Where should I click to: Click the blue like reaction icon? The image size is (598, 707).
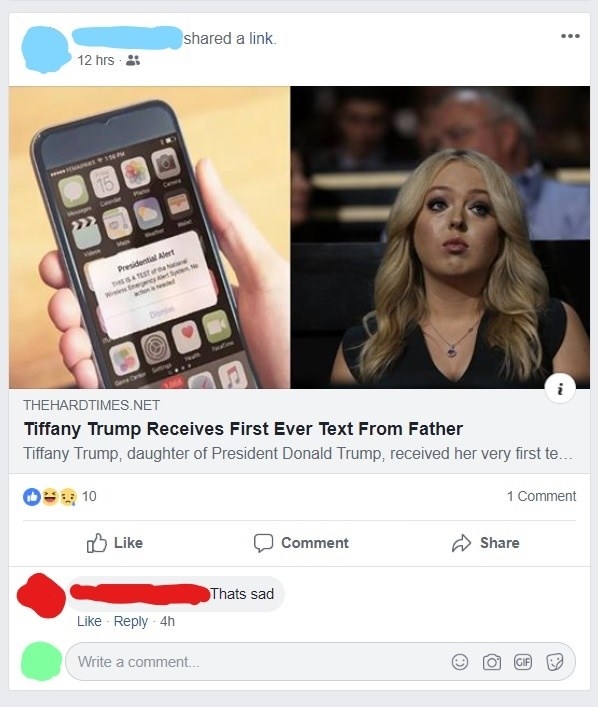(x=32, y=496)
